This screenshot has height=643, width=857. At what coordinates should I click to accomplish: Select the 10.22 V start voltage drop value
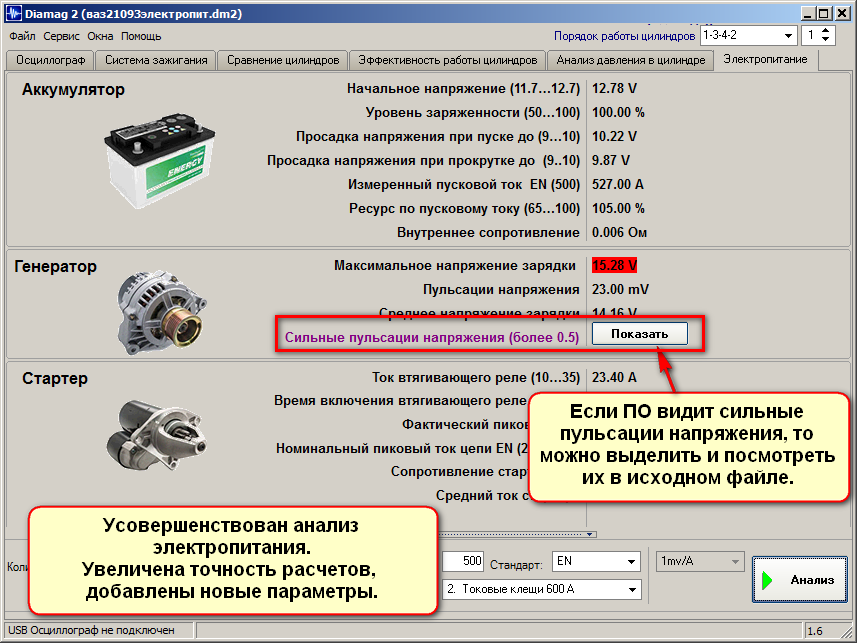pyautogui.click(x=614, y=137)
